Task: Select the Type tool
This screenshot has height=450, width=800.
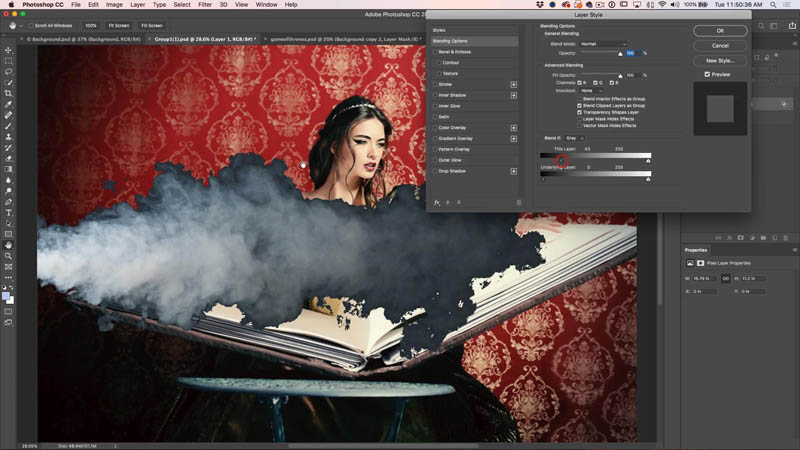Action: coord(8,213)
